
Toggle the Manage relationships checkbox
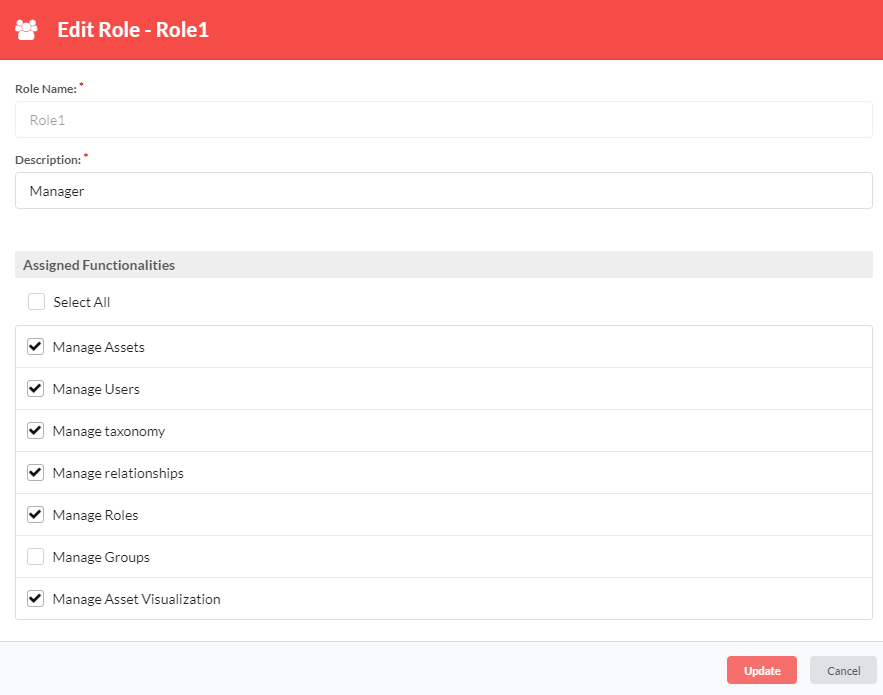pos(35,473)
